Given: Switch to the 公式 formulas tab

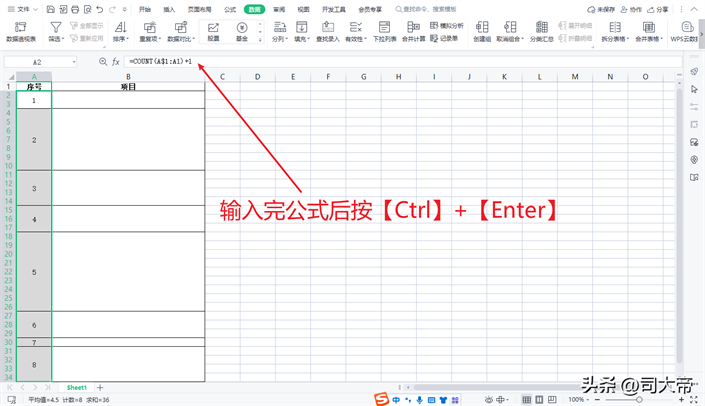Looking at the screenshot, I should point(230,9).
